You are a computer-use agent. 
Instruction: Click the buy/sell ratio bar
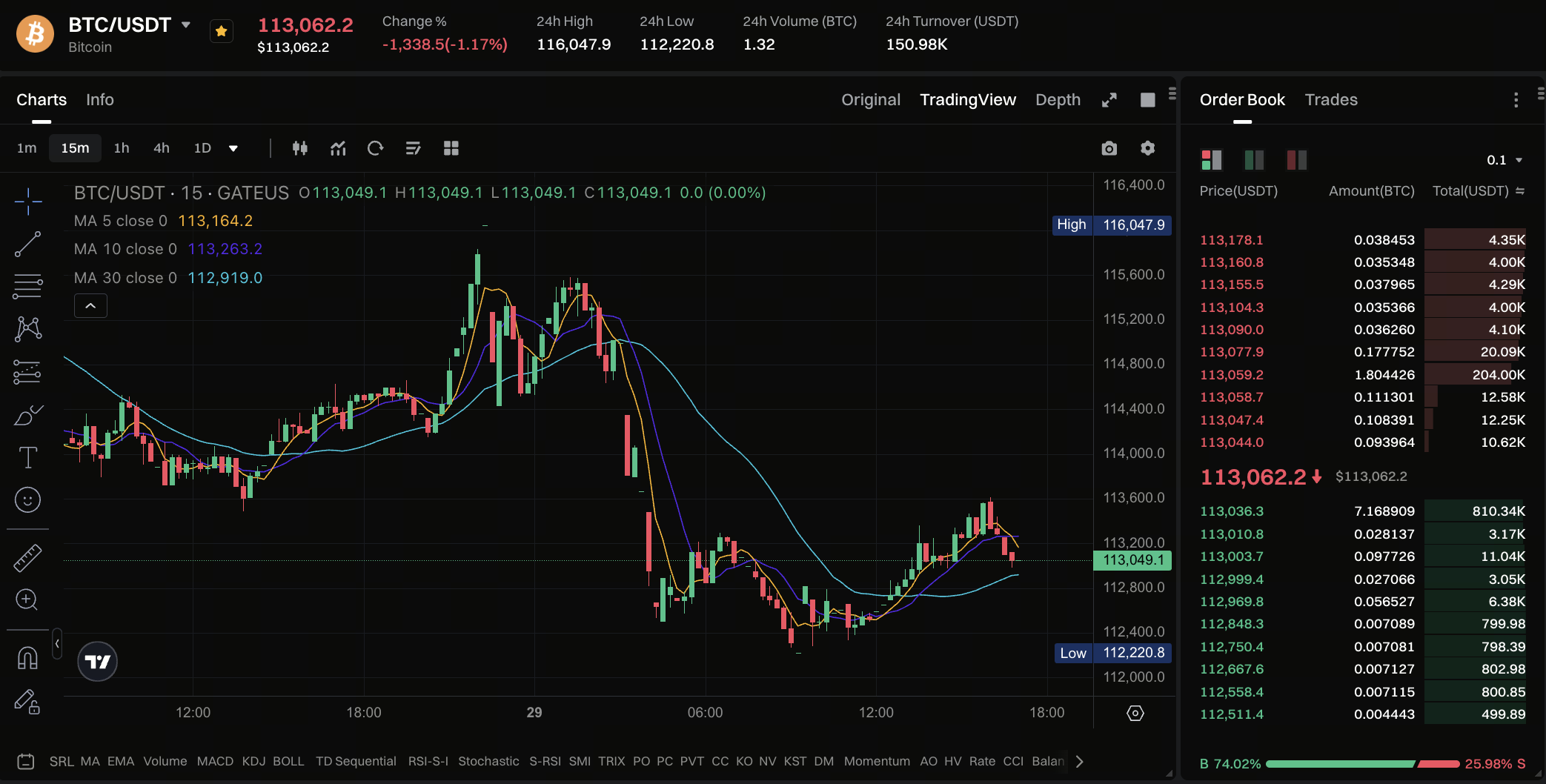click(x=1362, y=763)
